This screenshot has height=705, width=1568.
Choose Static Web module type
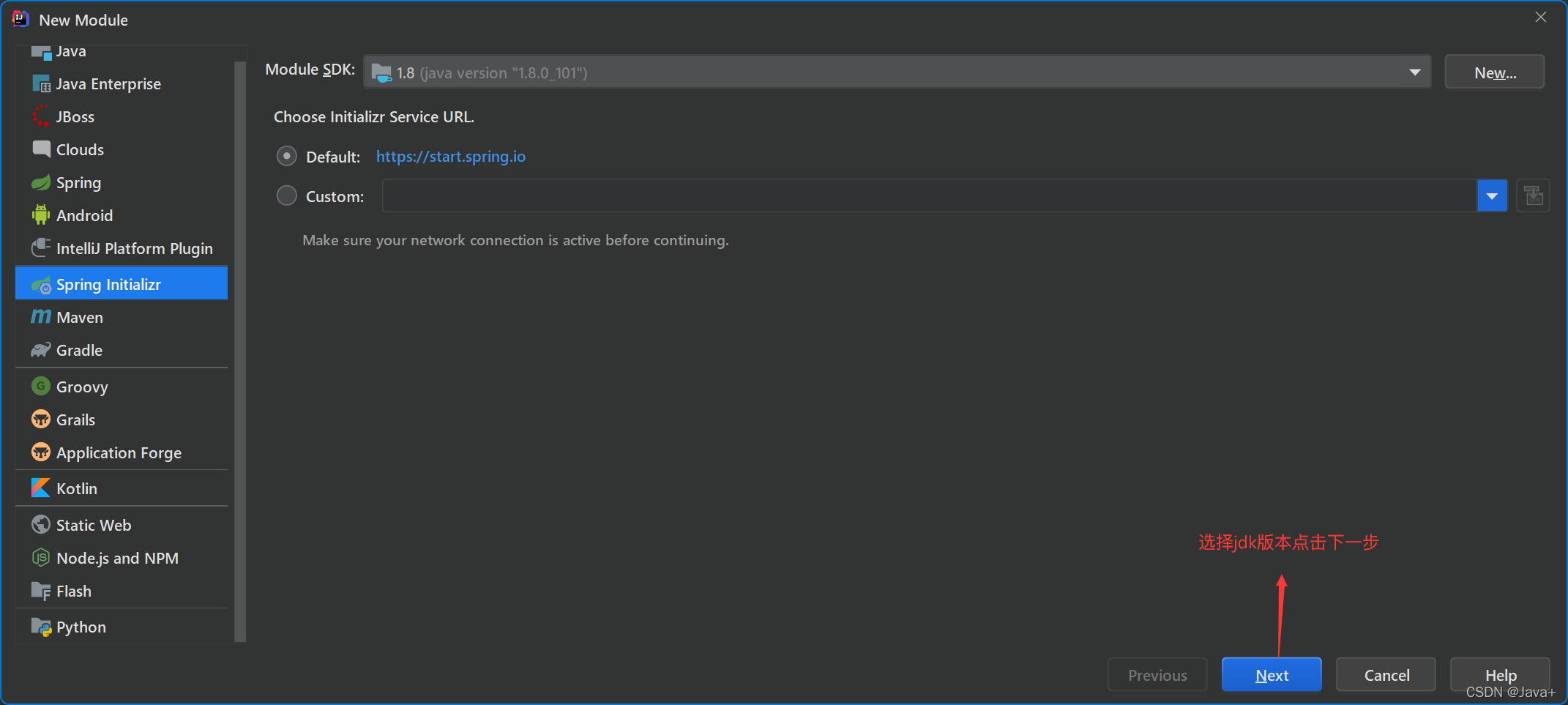[x=122, y=525]
